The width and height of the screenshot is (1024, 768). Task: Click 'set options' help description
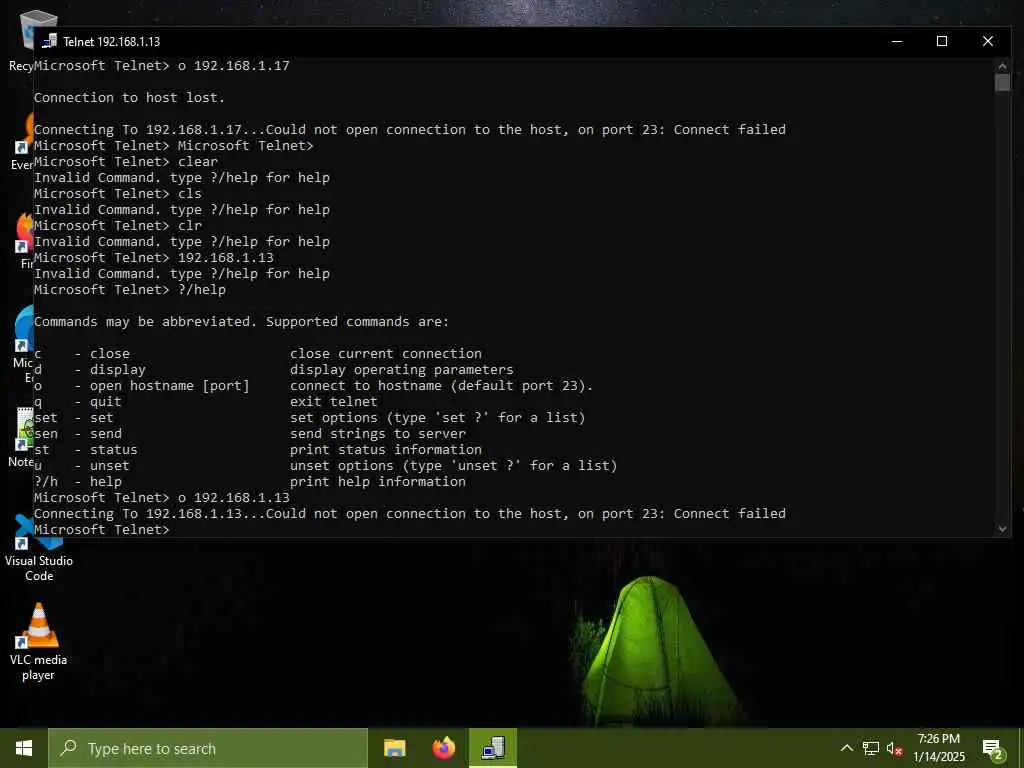click(x=438, y=417)
